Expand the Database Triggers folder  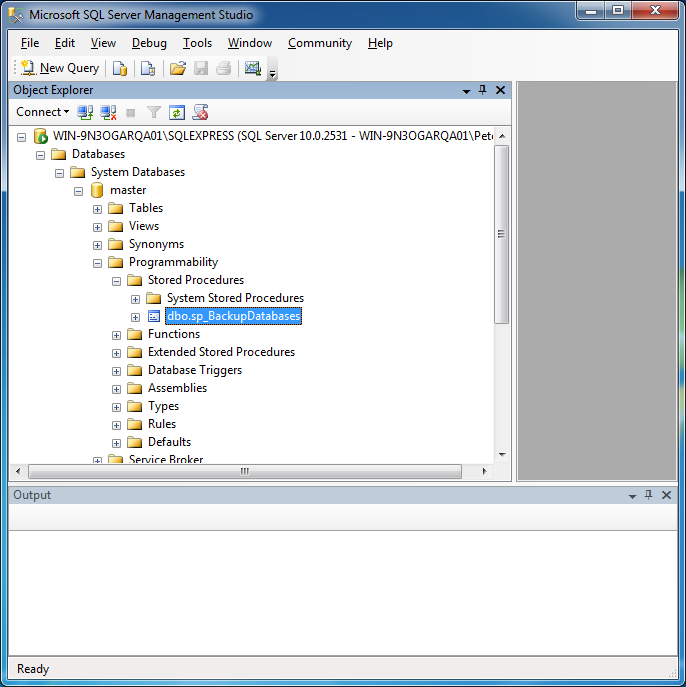pyautogui.click(x=116, y=371)
